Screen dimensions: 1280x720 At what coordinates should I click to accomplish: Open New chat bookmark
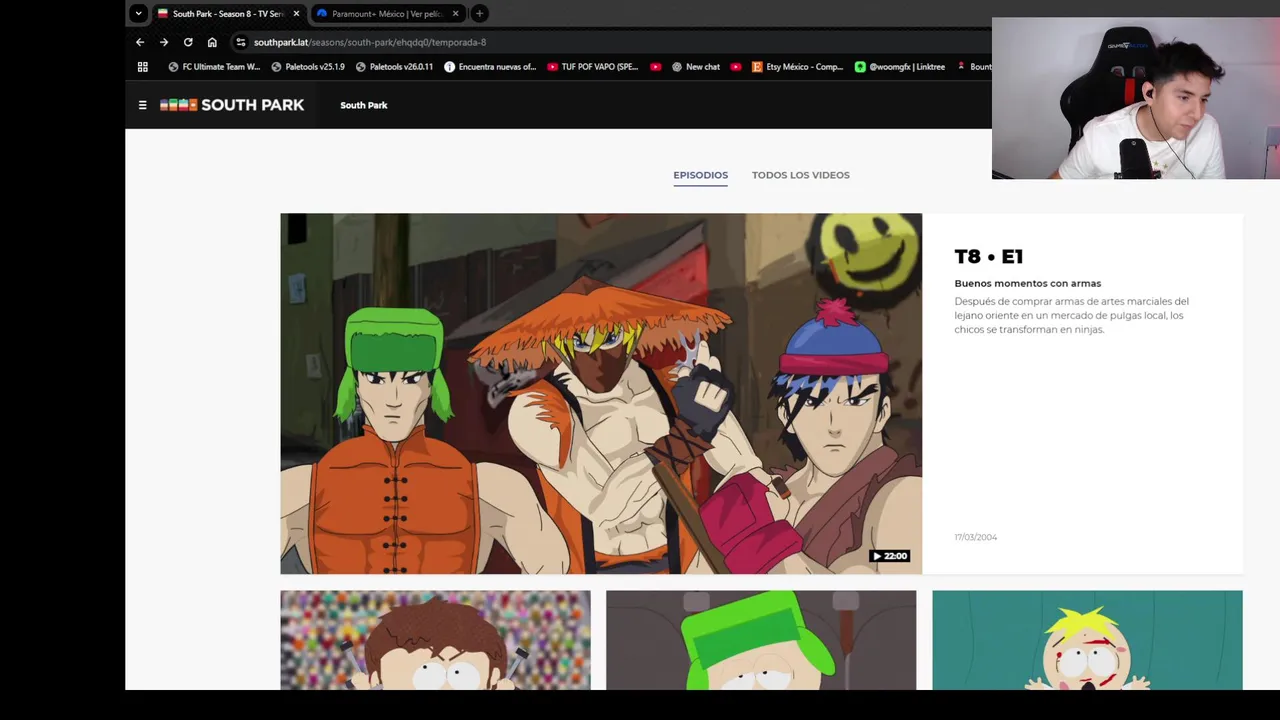click(x=696, y=67)
